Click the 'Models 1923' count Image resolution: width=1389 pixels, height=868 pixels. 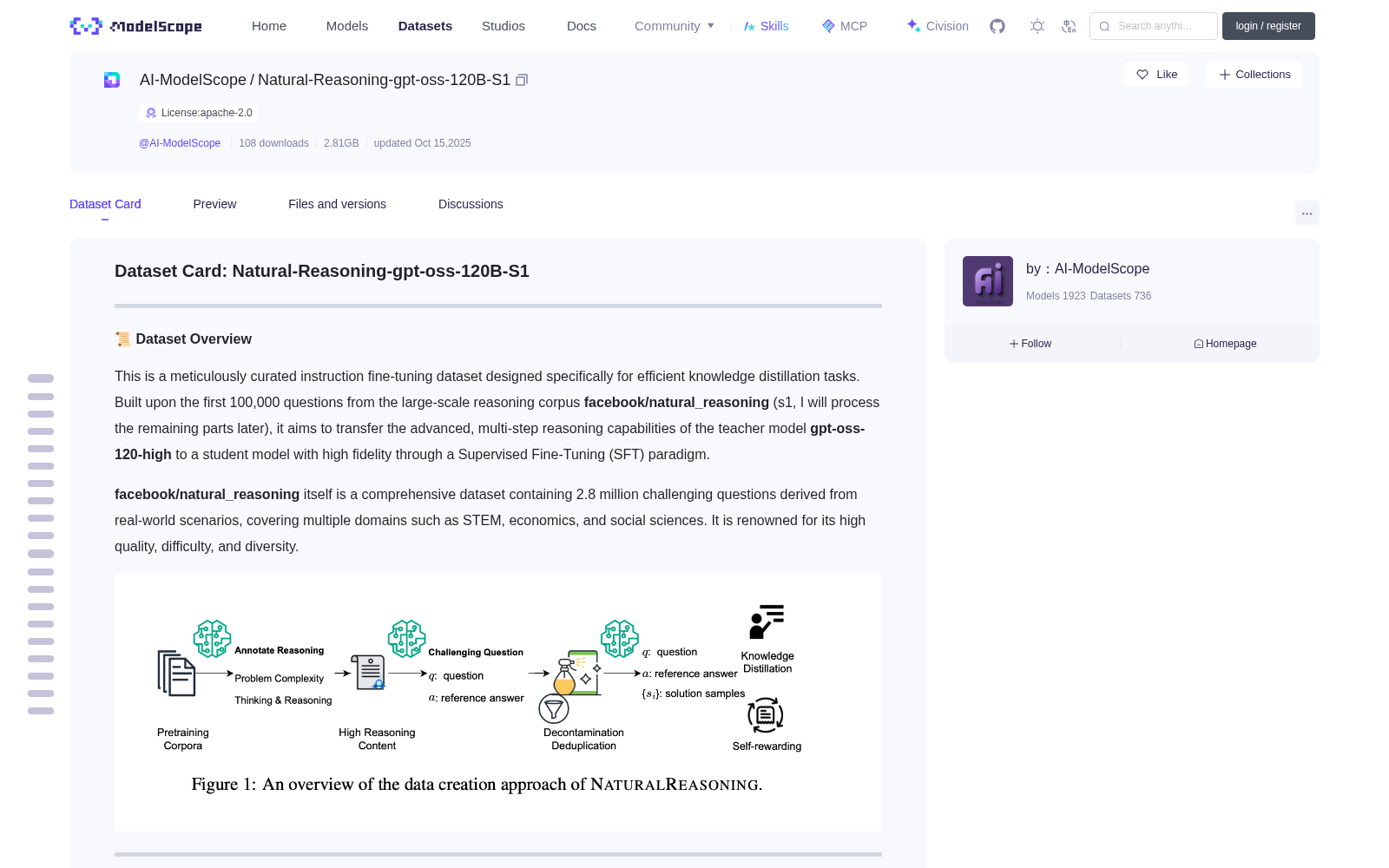pos(1056,296)
